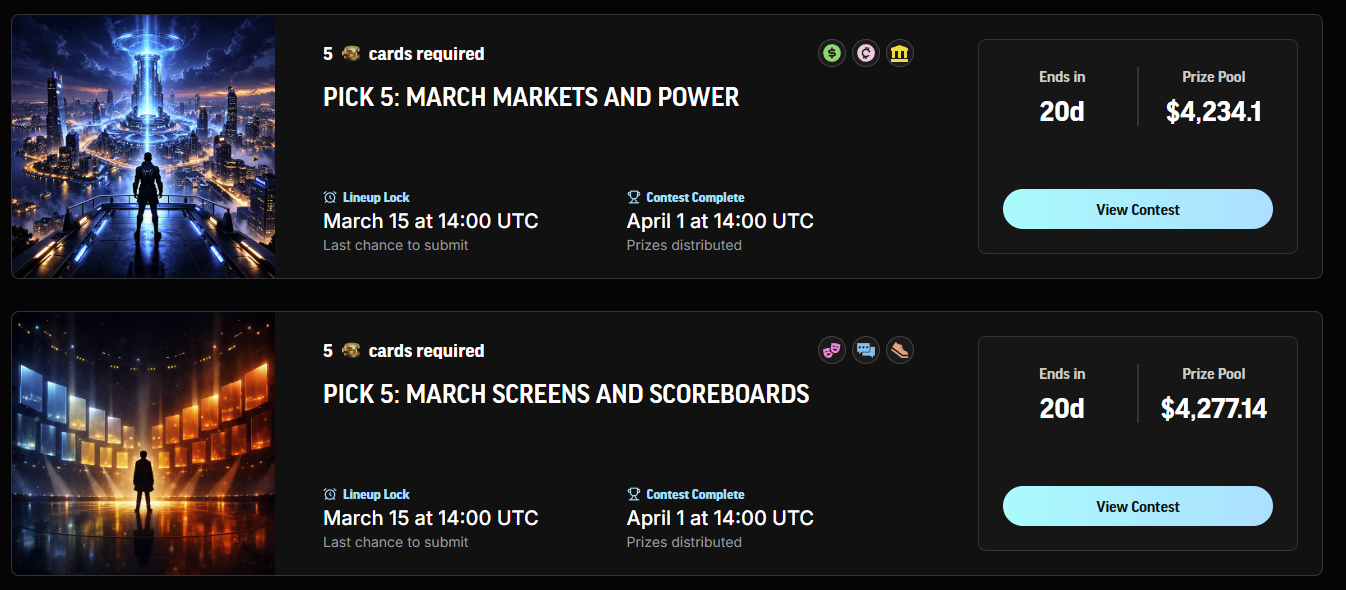Image resolution: width=1346 pixels, height=590 pixels.
Task: Click the Lineup Lock alarm clock icon for Markets and Power
Action: 330,198
